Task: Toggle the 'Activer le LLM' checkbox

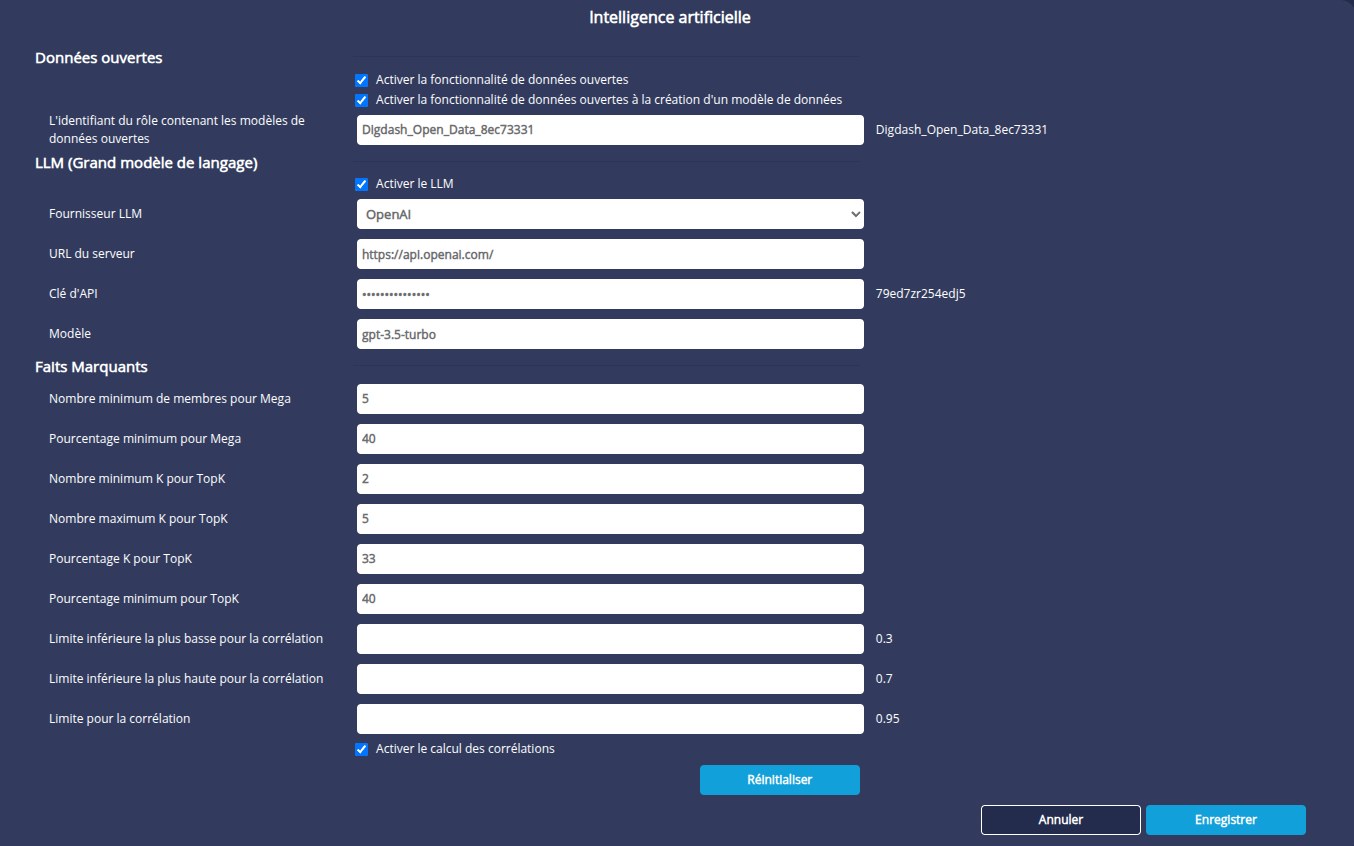Action: pyautogui.click(x=362, y=184)
